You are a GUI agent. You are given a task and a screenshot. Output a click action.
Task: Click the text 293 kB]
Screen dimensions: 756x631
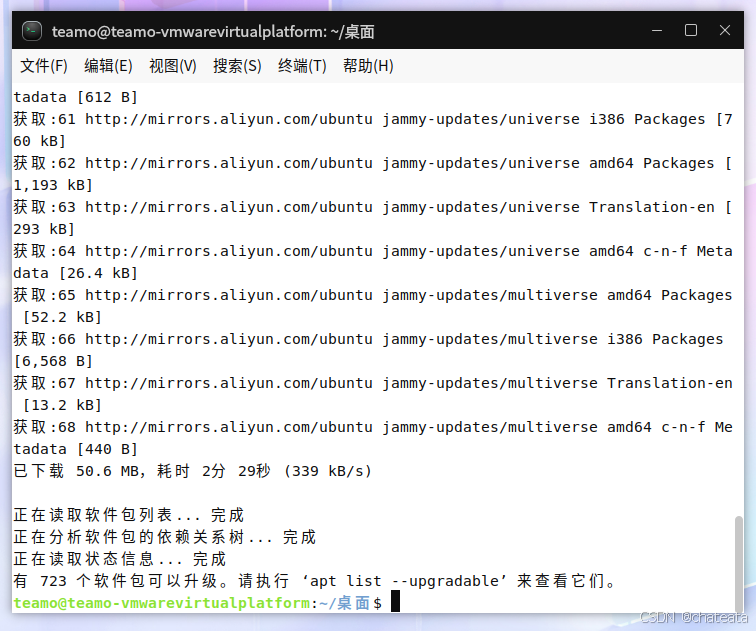tap(44, 229)
